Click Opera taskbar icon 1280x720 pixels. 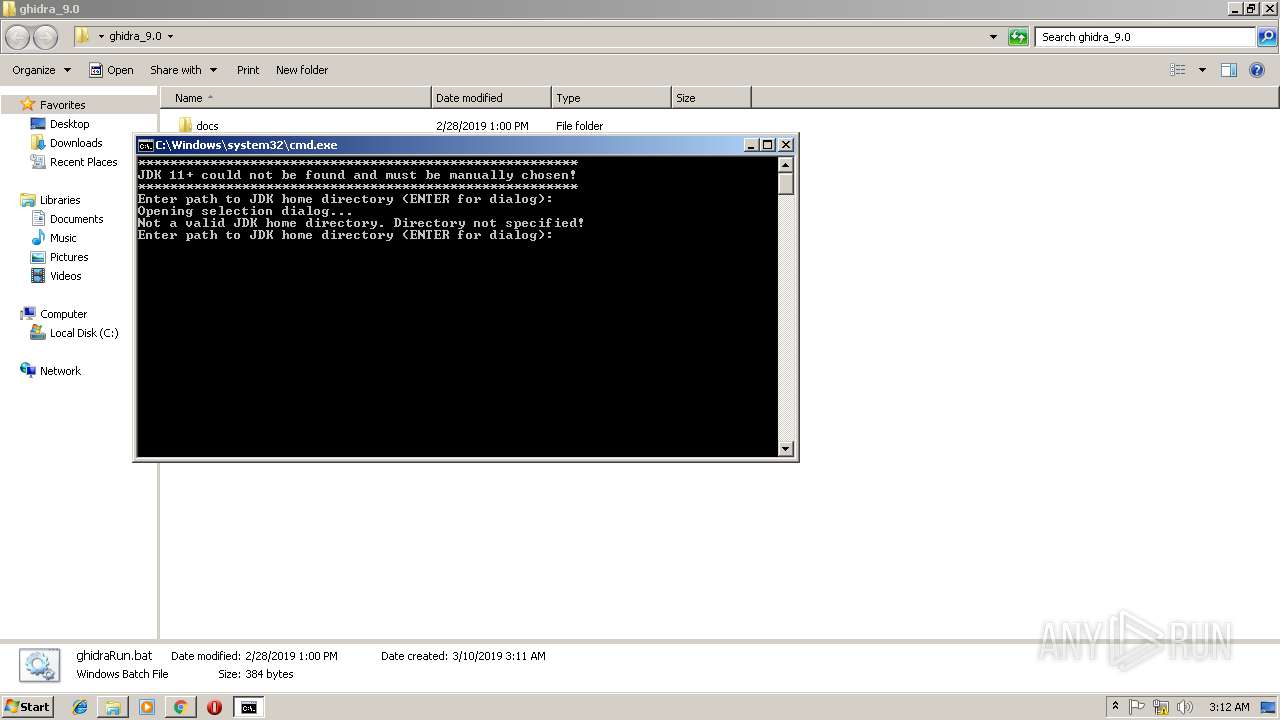[x=214, y=707]
